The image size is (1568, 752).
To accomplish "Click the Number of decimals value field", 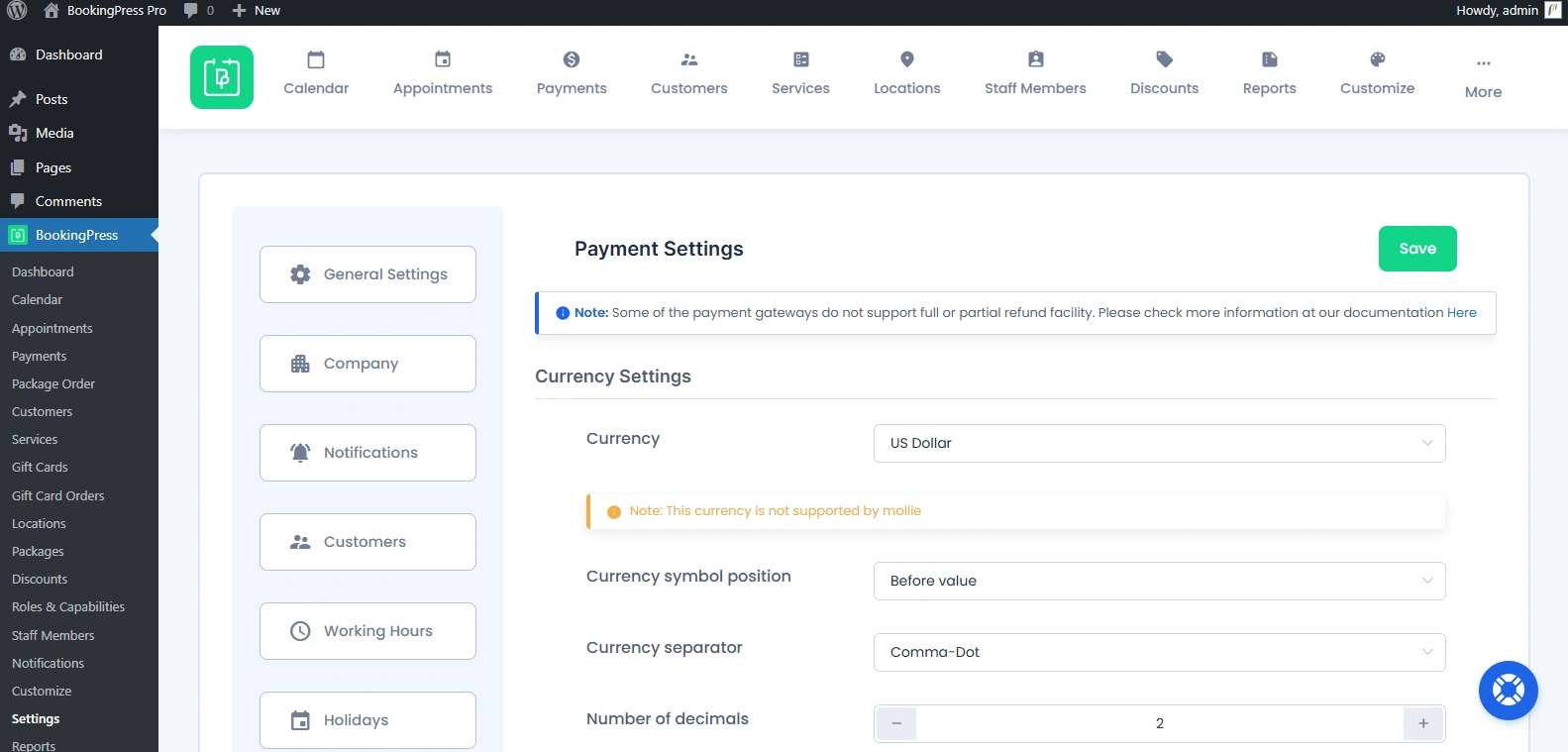I will (1160, 723).
